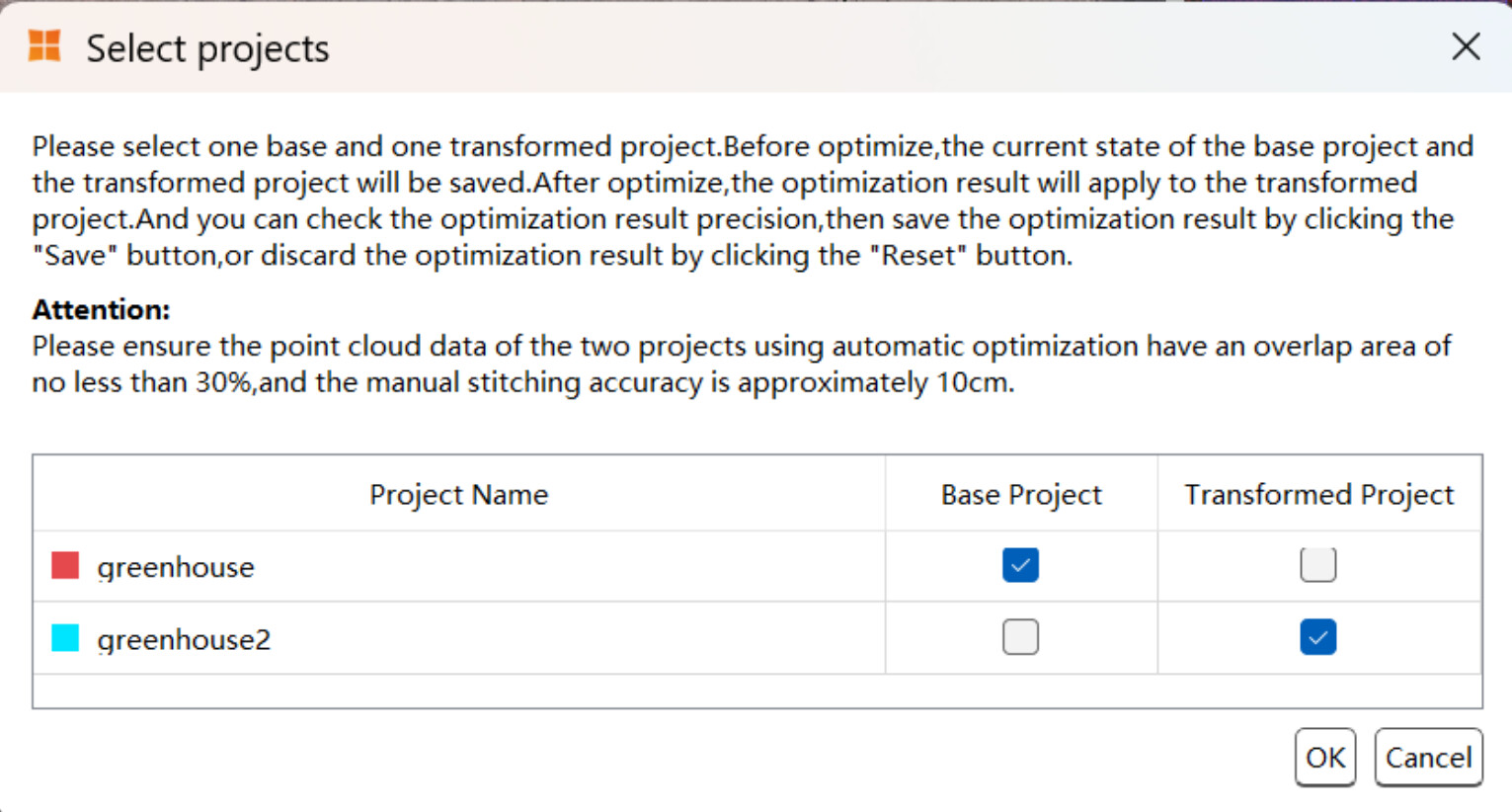Click the cyan color swatch beside greenhouse2
Image resolution: width=1512 pixels, height=812 pixels.
point(65,638)
